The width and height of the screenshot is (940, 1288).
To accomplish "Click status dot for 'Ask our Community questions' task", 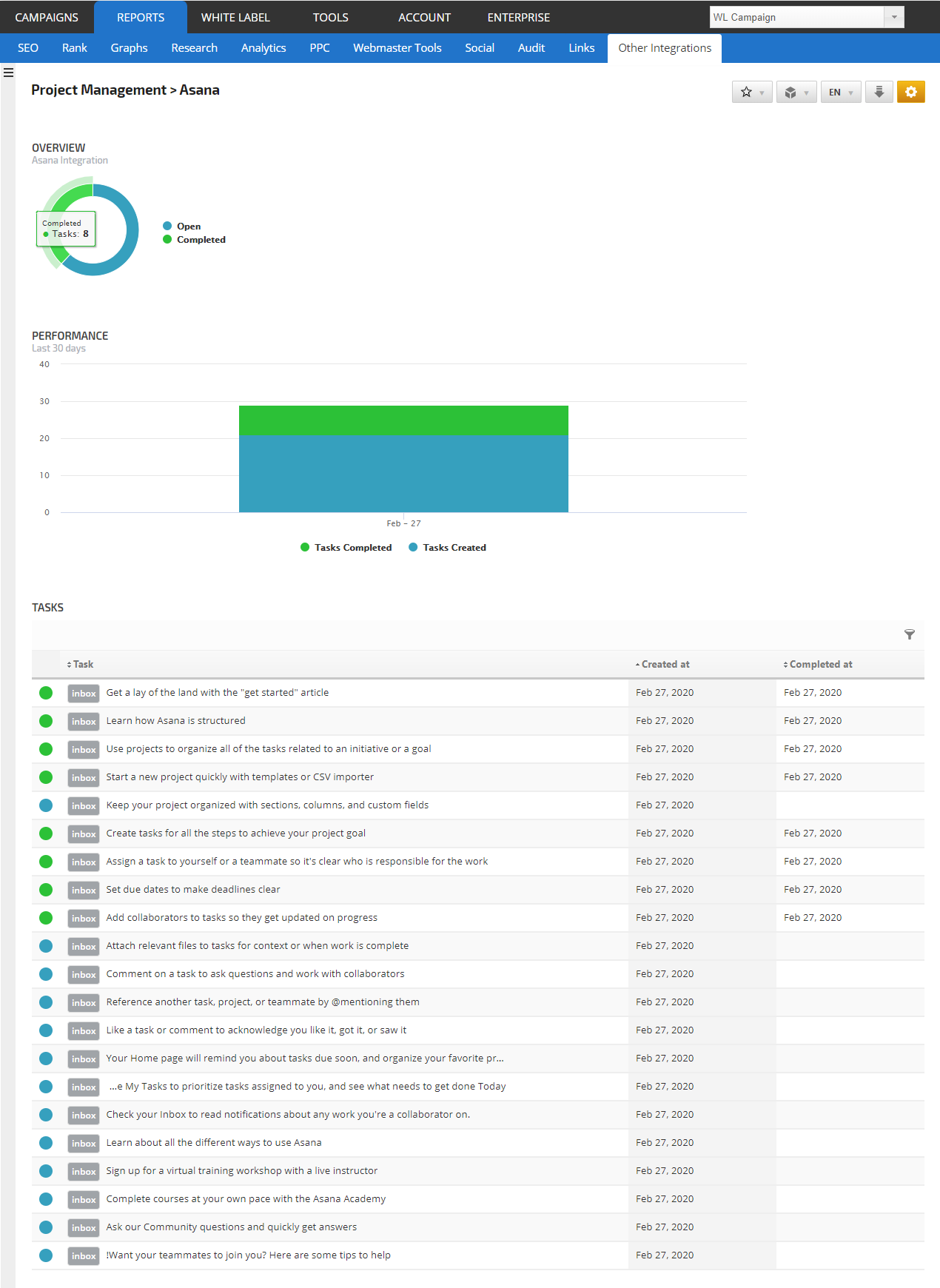I will coord(46,1227).
